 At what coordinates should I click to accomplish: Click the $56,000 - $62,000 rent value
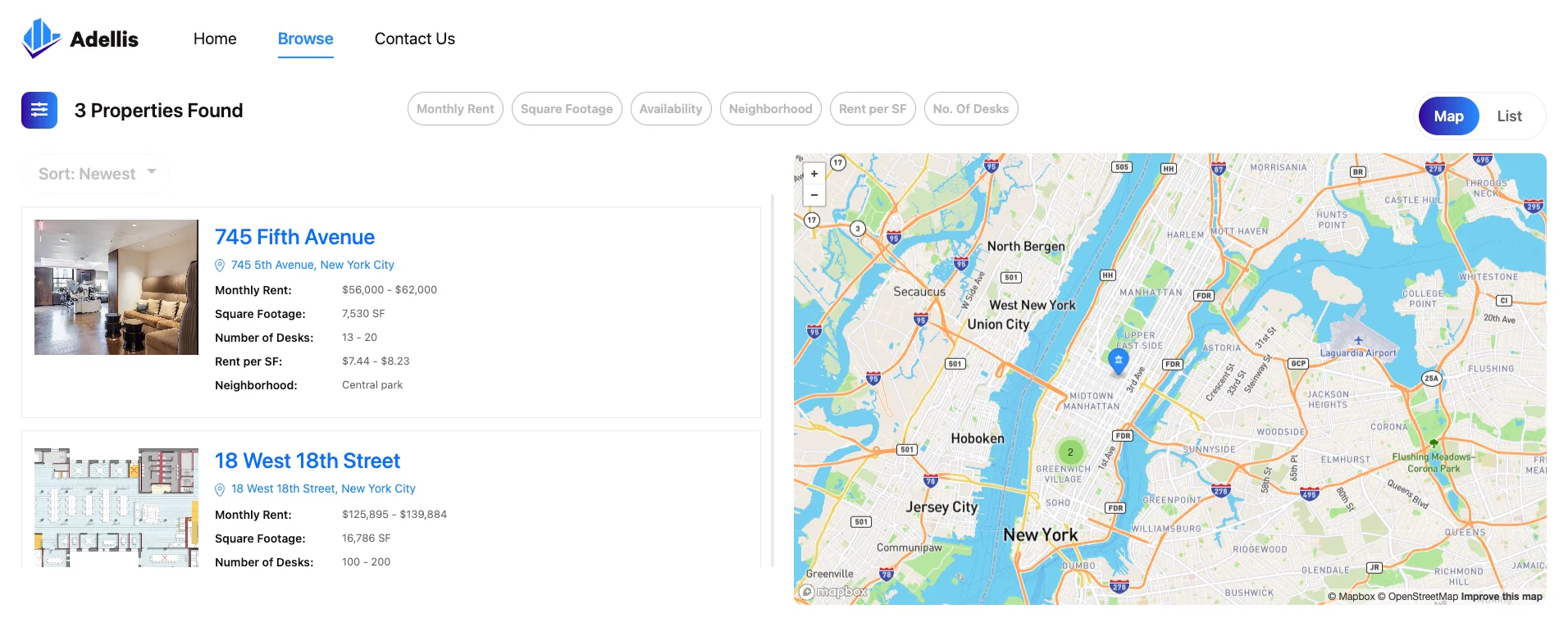coord(390,290)
